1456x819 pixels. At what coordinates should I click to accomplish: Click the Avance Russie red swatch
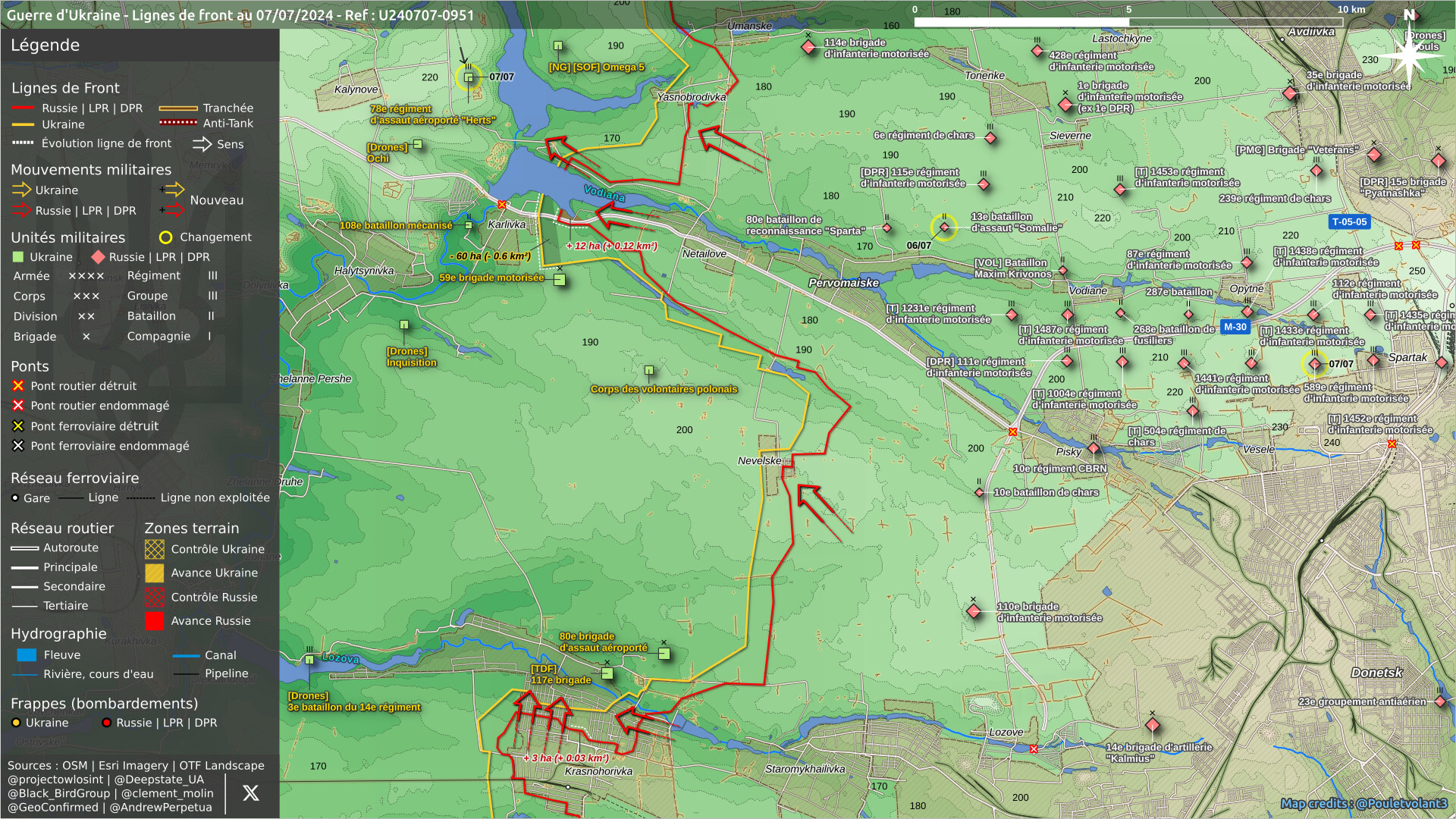coord(154,621)
